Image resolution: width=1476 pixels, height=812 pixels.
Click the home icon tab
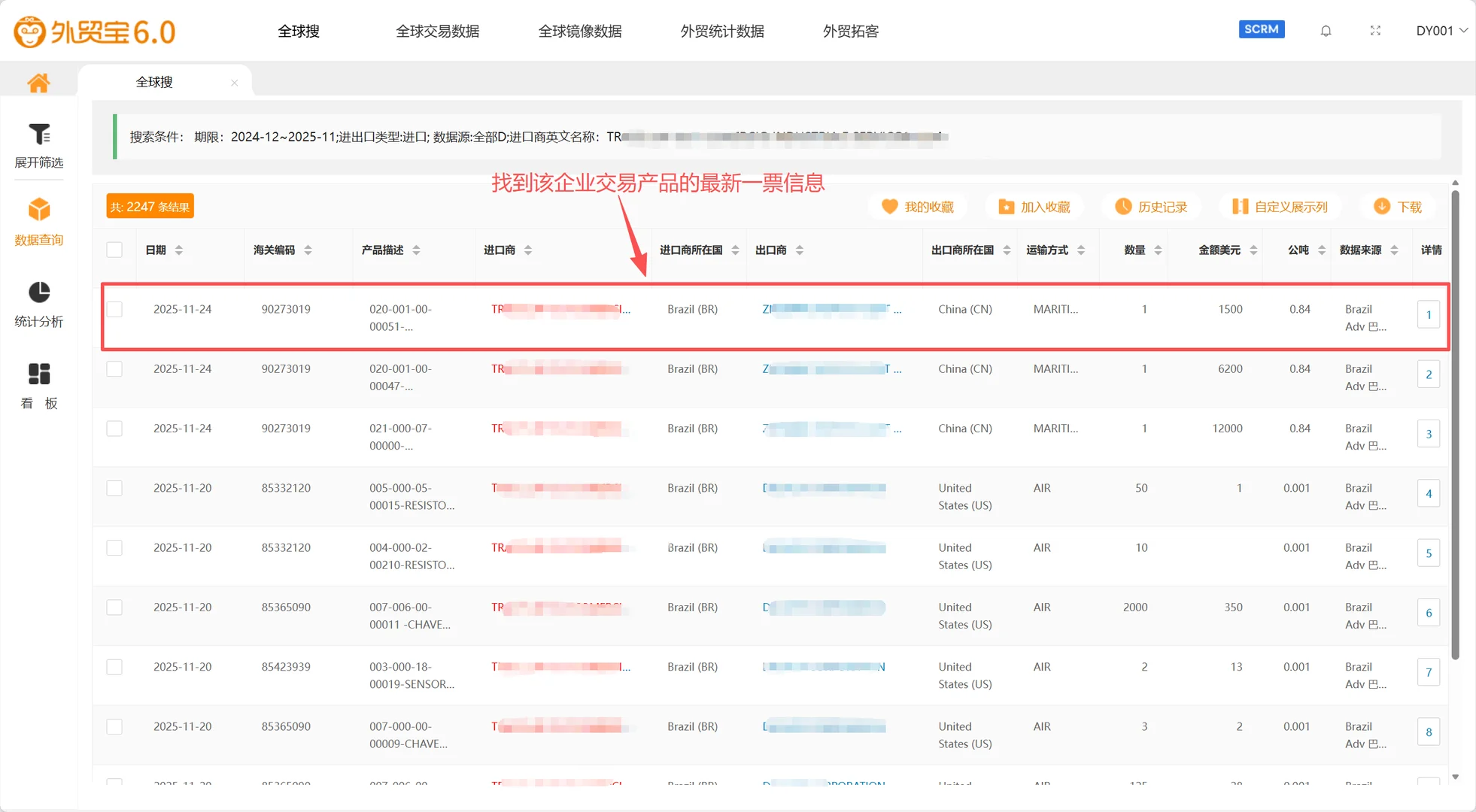38,82
